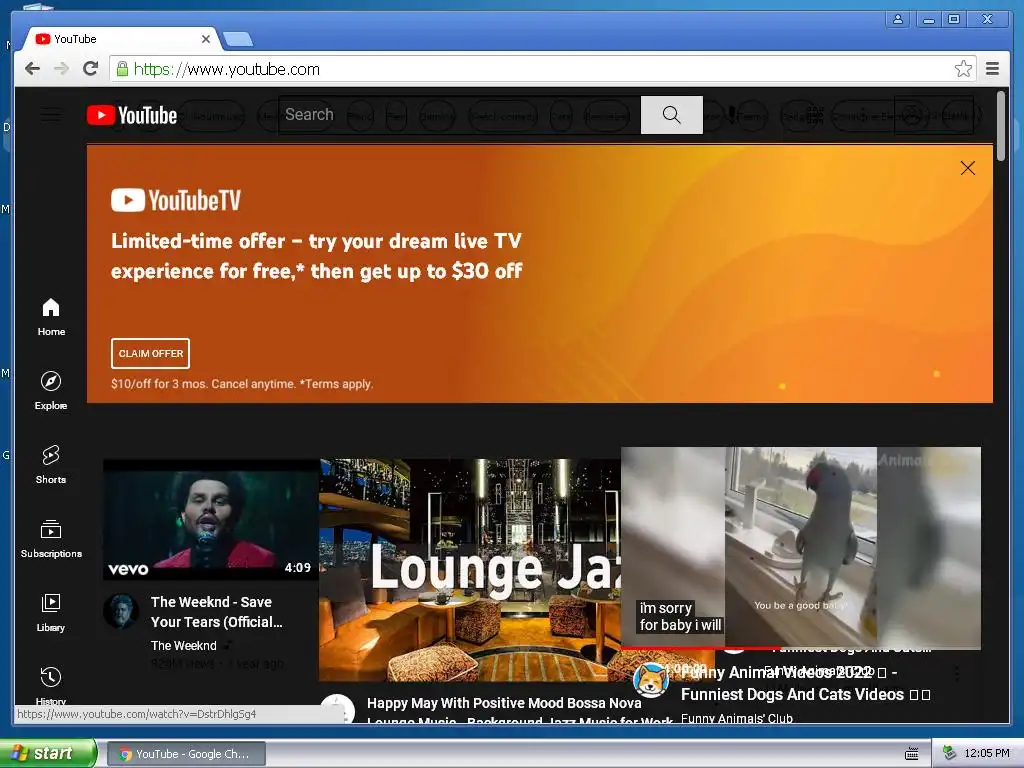This screenshot has height=768, width=1024.
Task: Open the Chrome menu hamburger button
Action: click(x=993, y=69)
